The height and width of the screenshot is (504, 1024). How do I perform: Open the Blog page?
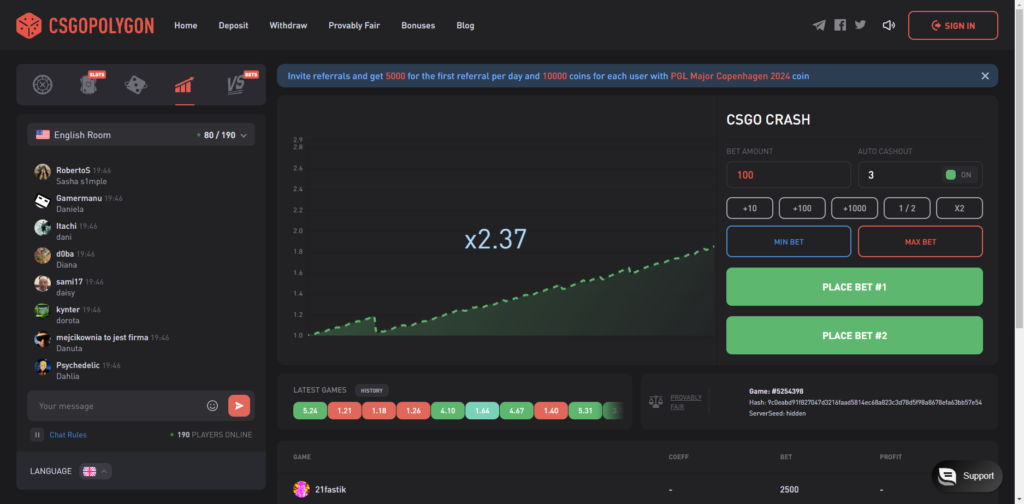click(466, 25)
